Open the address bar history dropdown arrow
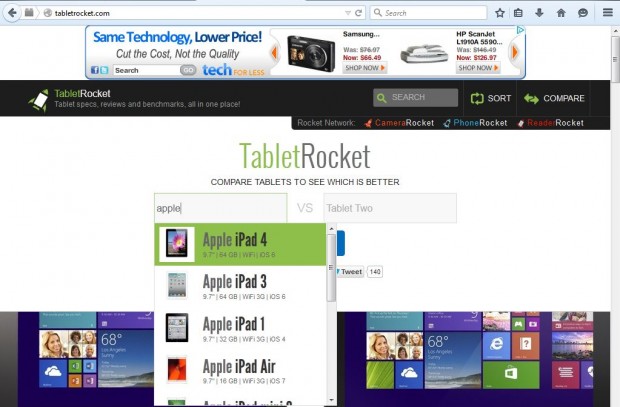 click(348, 13)
